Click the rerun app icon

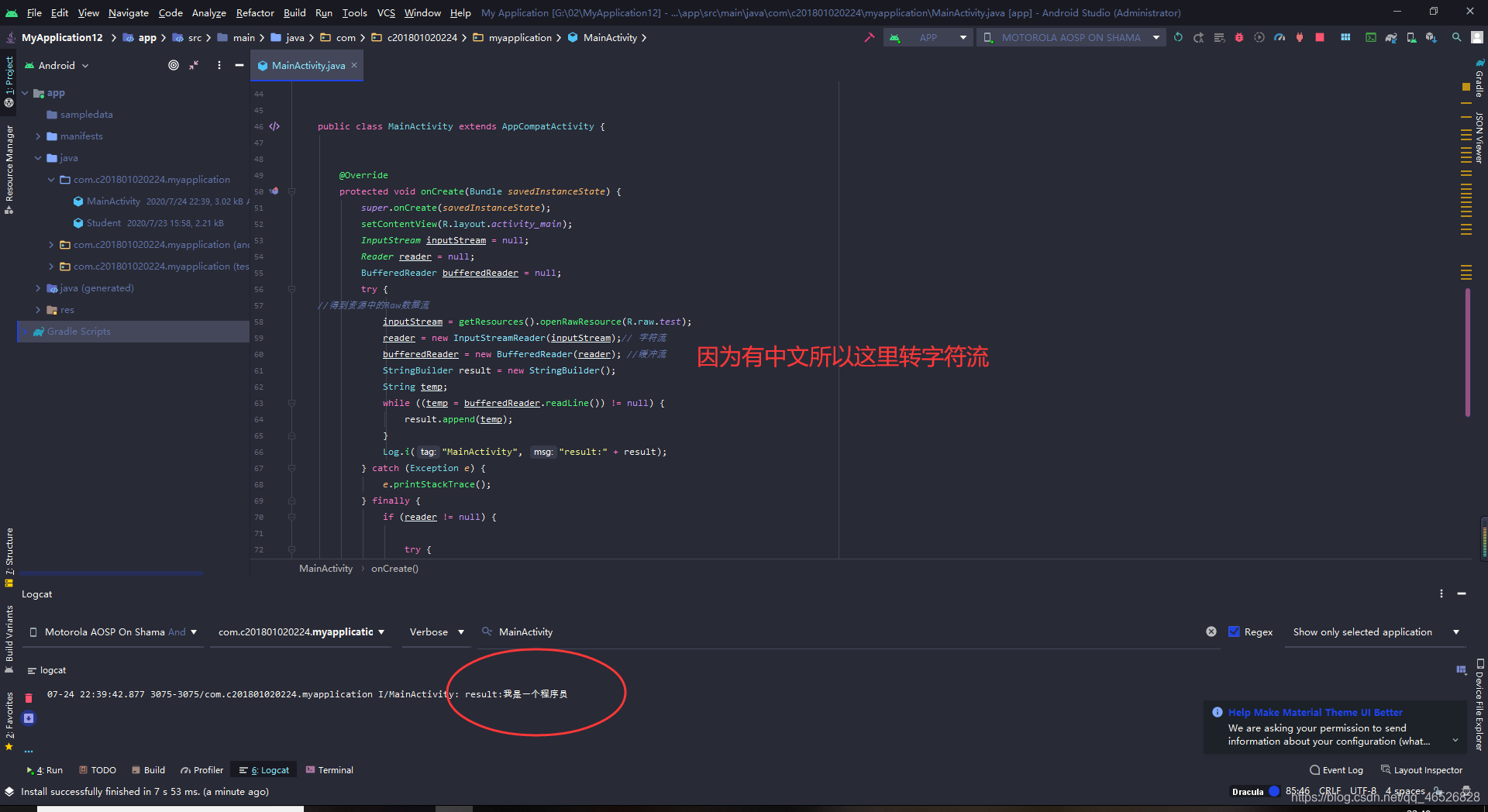point(1178,37)
